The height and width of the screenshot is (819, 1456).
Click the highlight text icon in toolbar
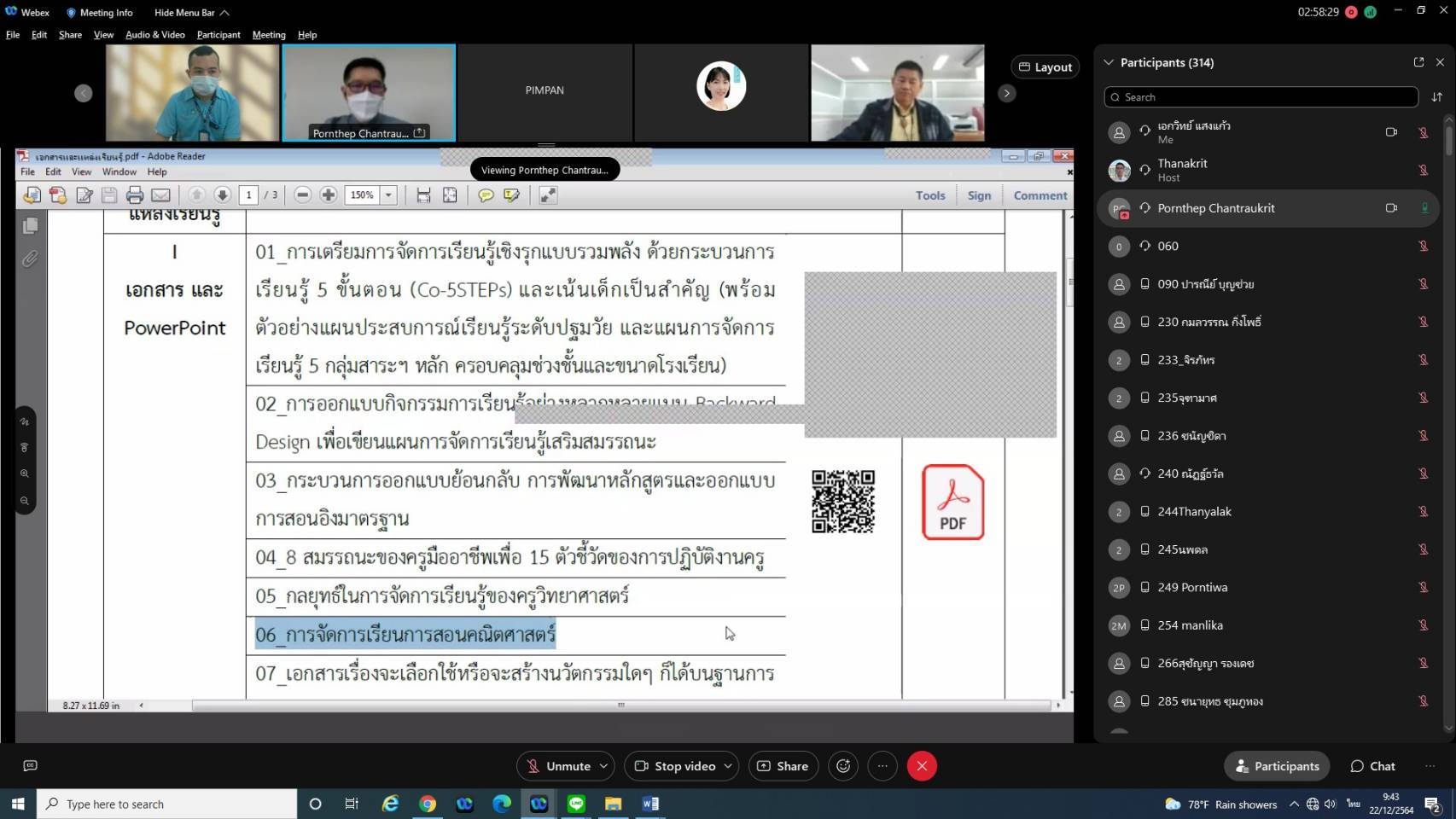click(511, 195)
